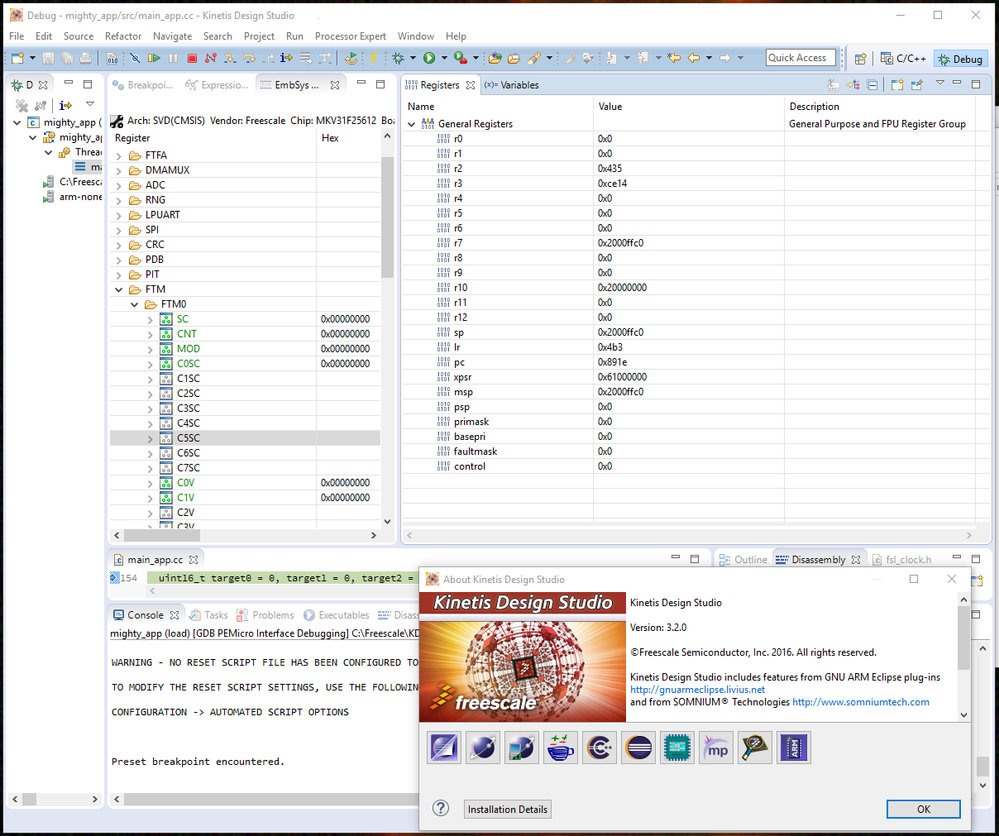Click the Open Perspective icon
The image size is (999, 836).
860,59
